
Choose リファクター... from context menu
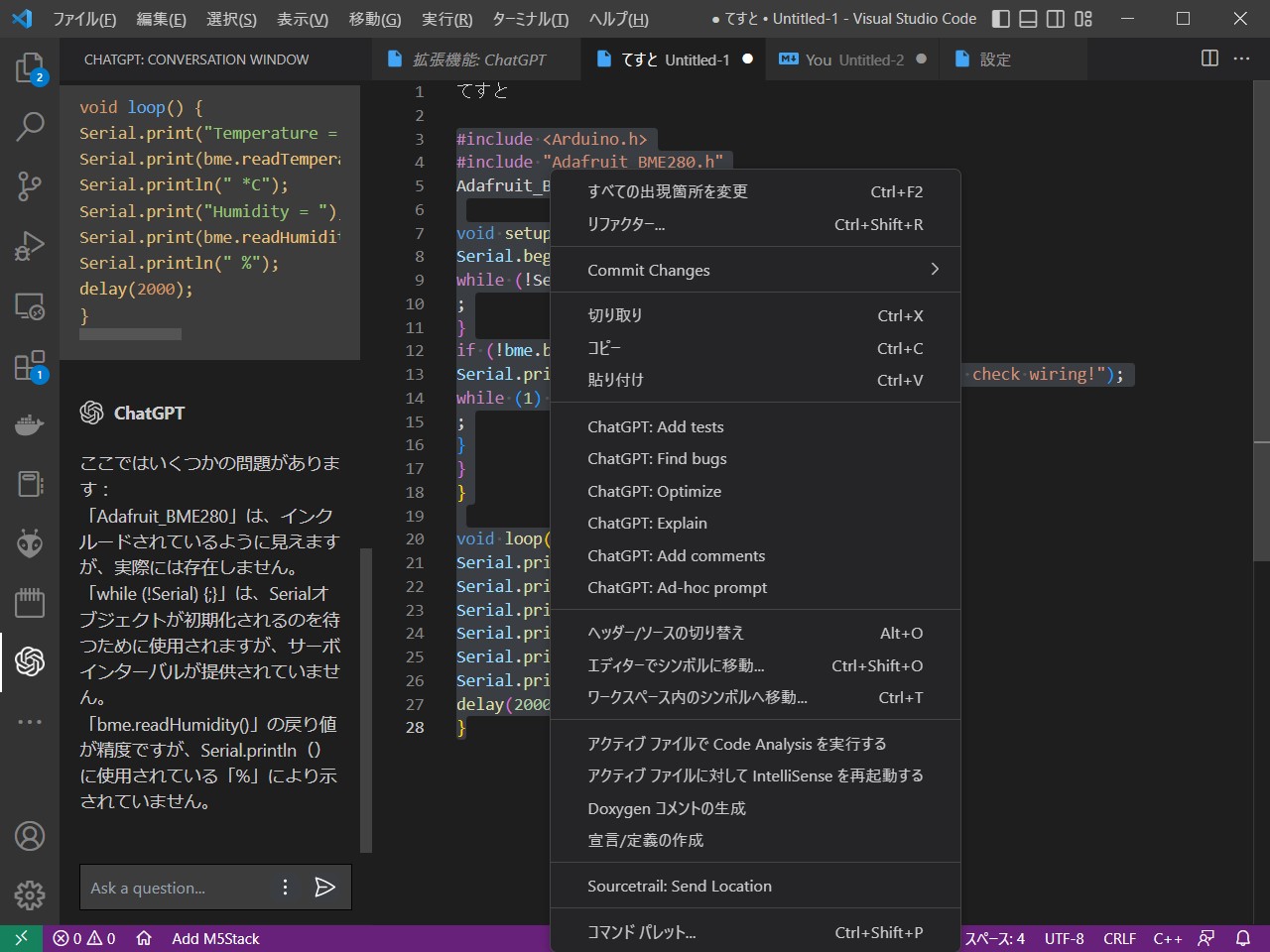pyautogui.click(x=756, y=224)
